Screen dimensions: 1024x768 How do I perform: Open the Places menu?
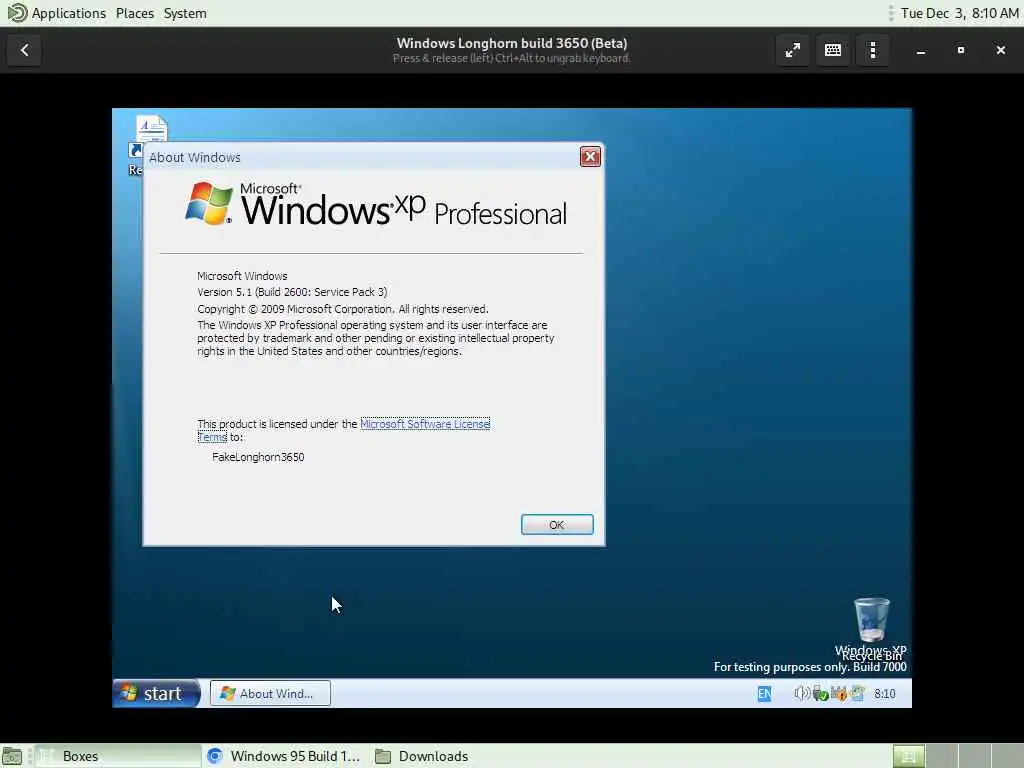click(x=135, y=13)
